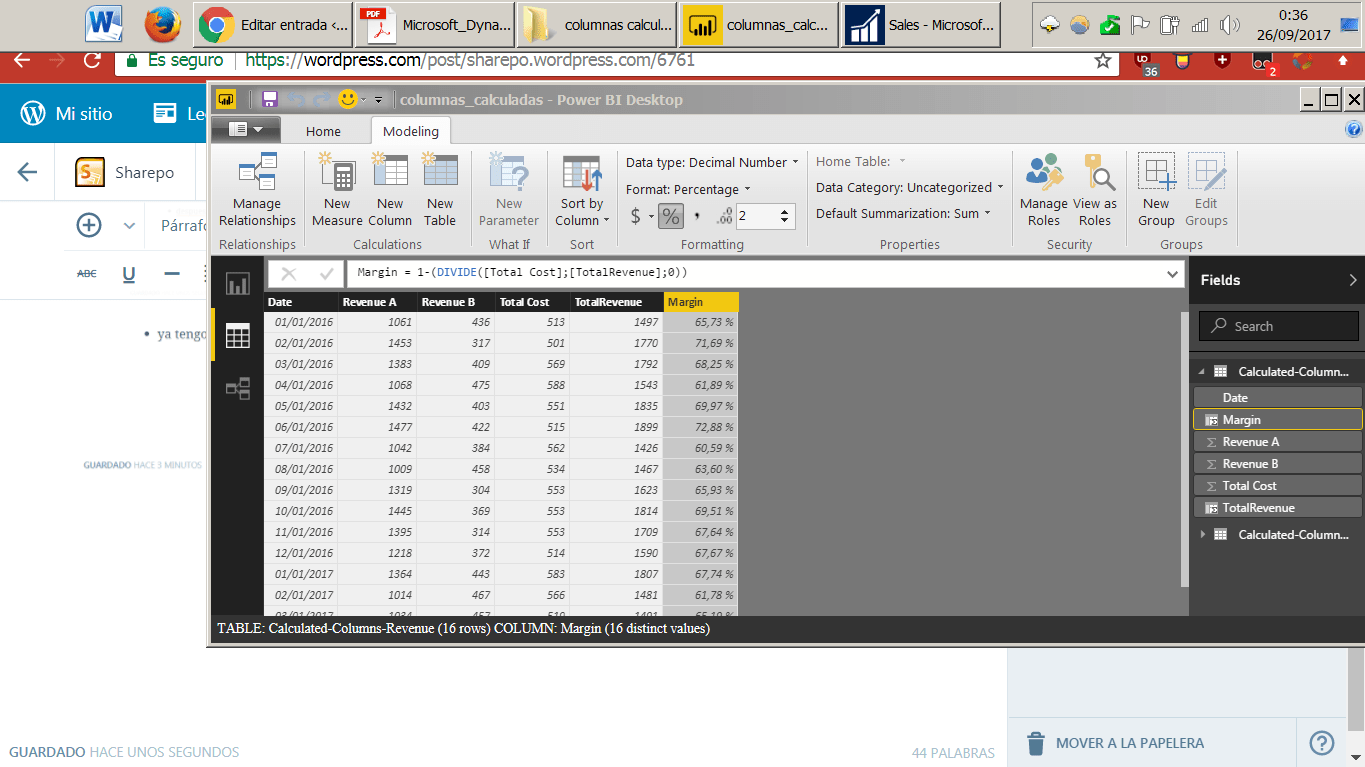Add a New Column

coord(390,191)
